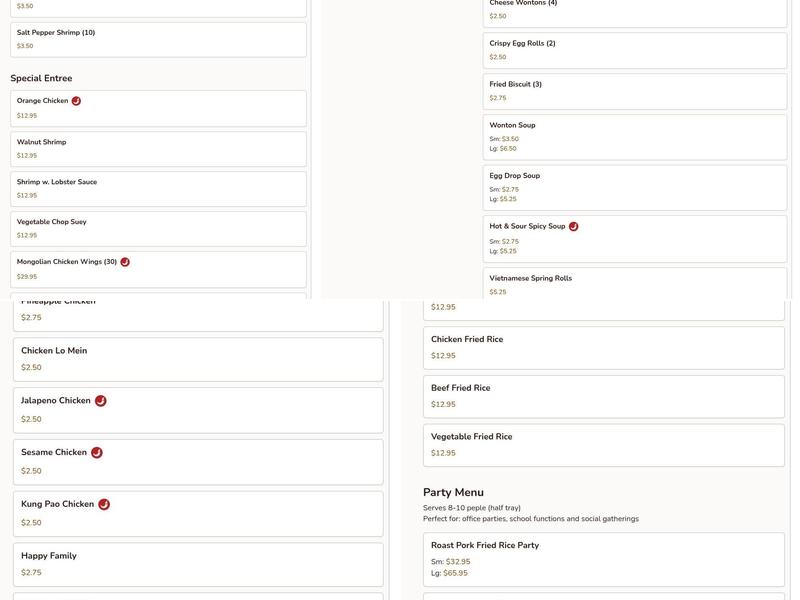This screenshot has height=600, width=800.
Task: Select Vegetable Fried Rice
Action: coord(603,445)
